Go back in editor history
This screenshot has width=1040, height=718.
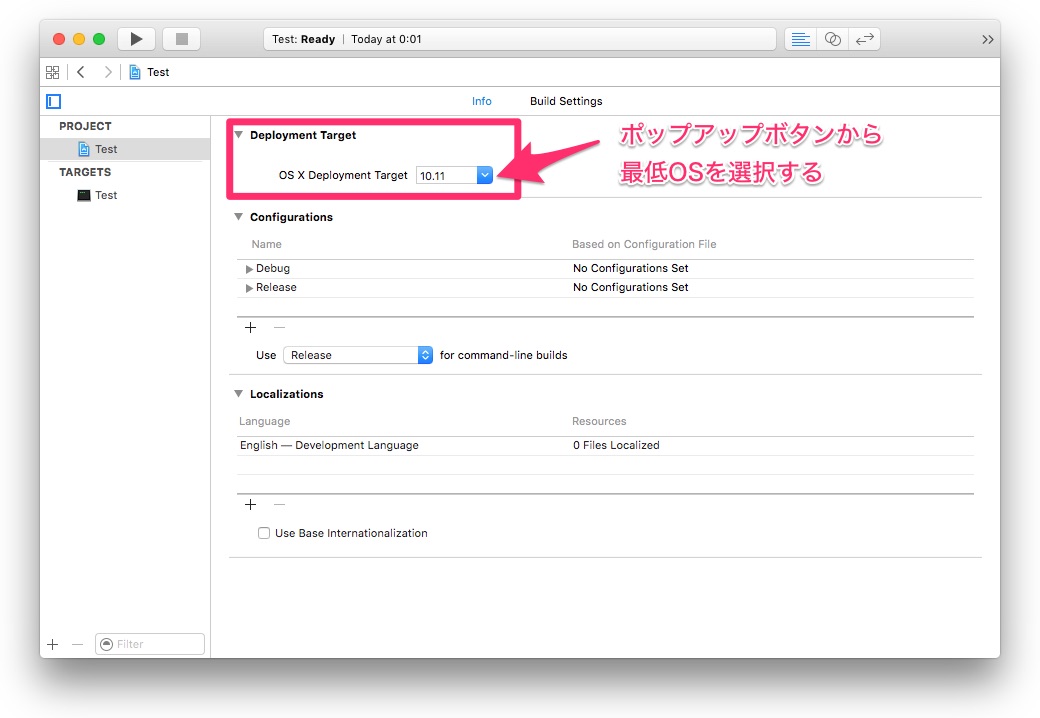coord(81,72)
